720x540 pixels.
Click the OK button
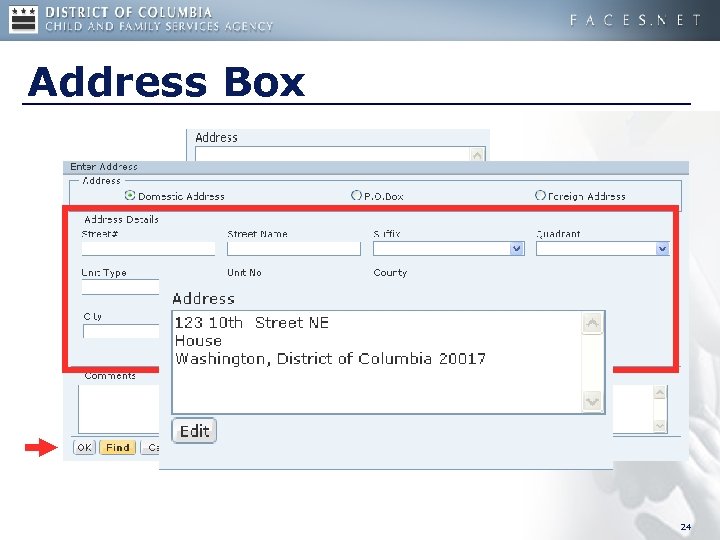(x=84, y=447)
